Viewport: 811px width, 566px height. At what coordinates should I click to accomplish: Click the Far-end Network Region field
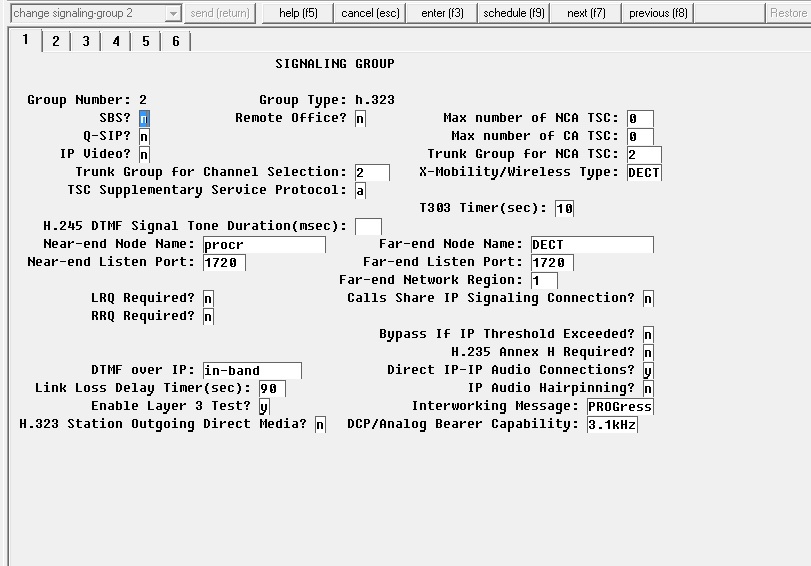pos(544,281)
